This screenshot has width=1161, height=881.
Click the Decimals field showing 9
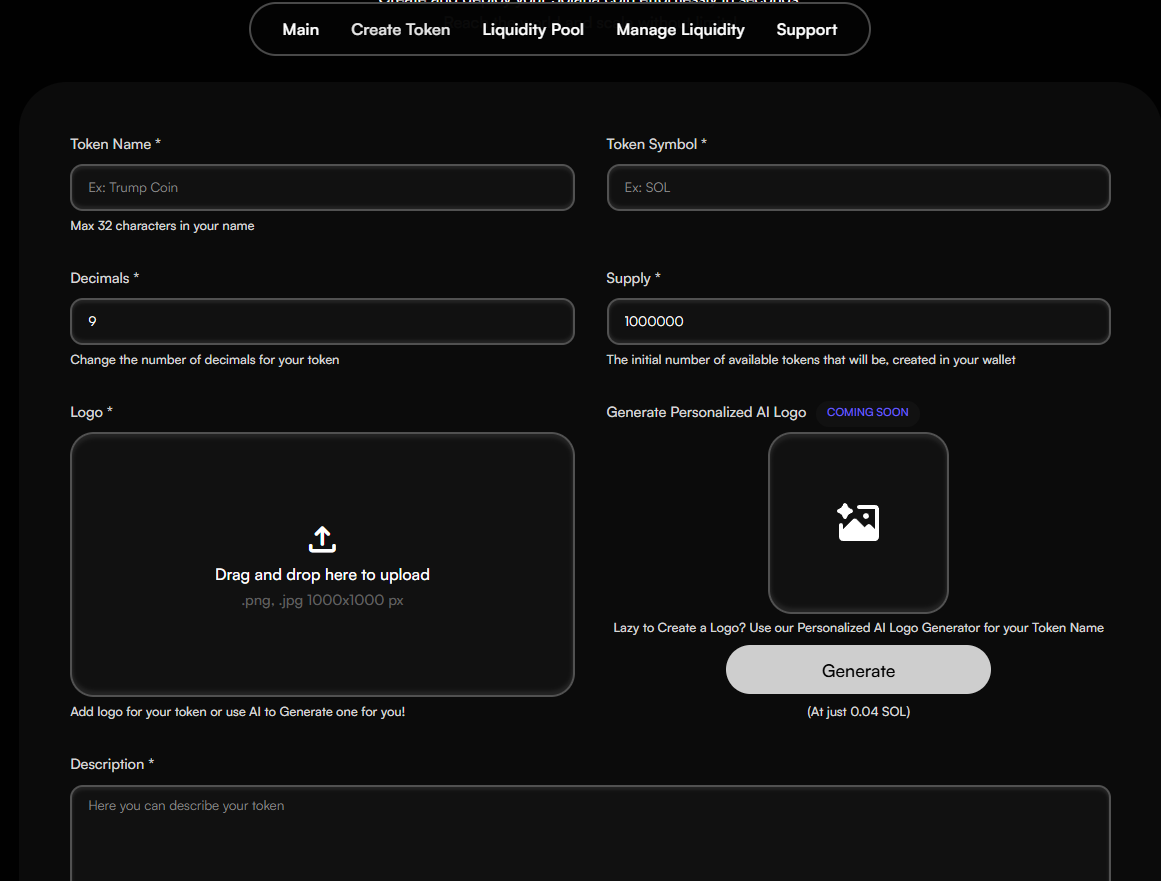click(x=322, y=321)
